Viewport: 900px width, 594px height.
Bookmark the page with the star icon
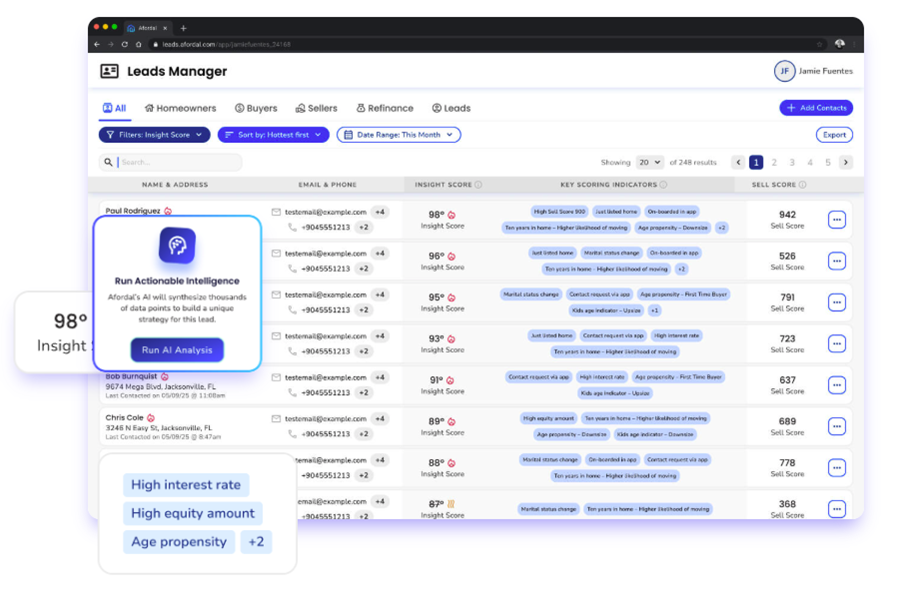[820, 44]
